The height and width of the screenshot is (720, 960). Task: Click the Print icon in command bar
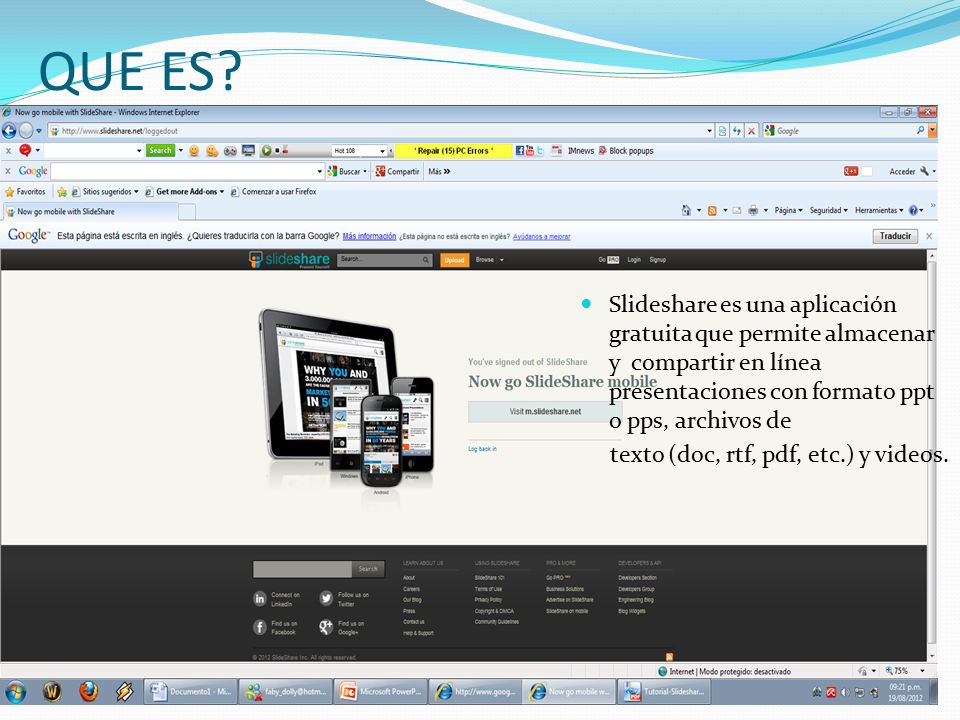753,211
